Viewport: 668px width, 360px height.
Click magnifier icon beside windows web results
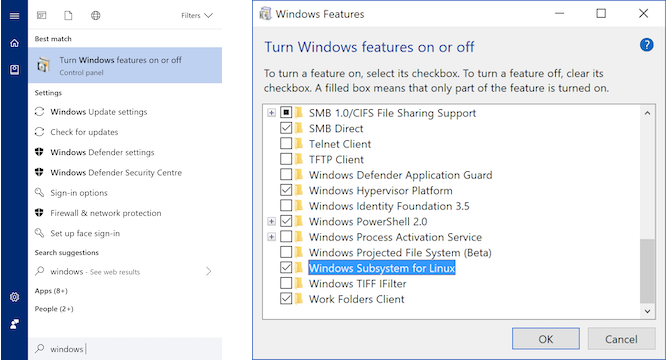point(40,271)
